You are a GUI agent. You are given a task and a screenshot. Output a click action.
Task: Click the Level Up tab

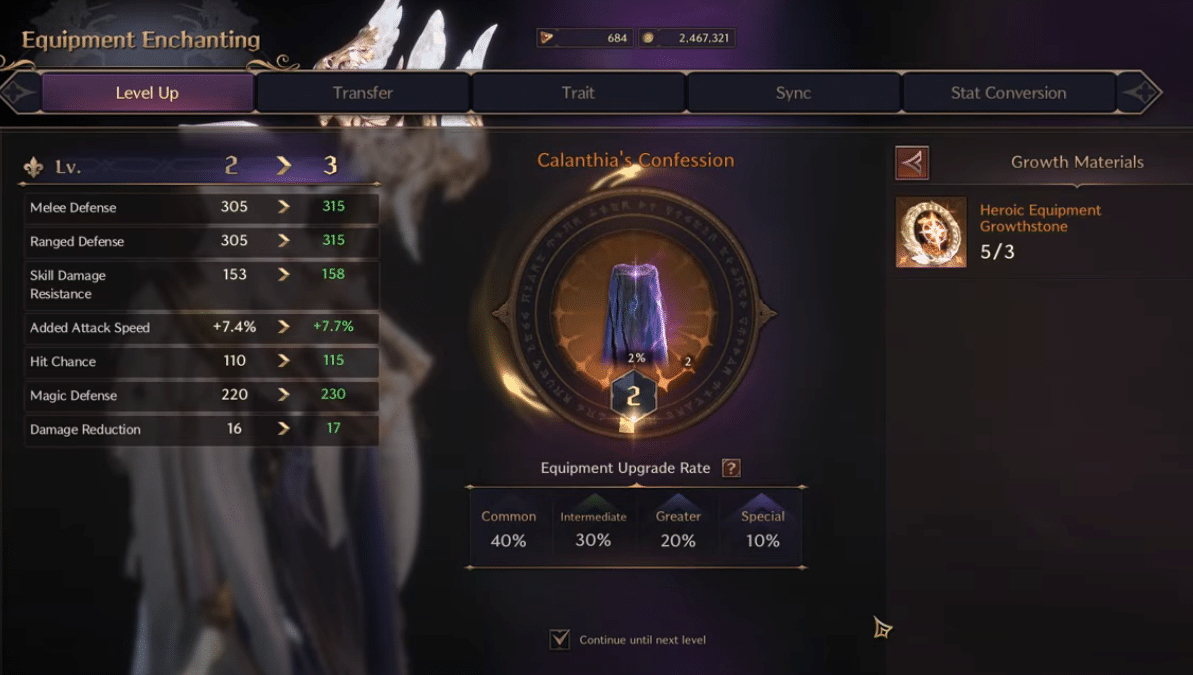147,93
